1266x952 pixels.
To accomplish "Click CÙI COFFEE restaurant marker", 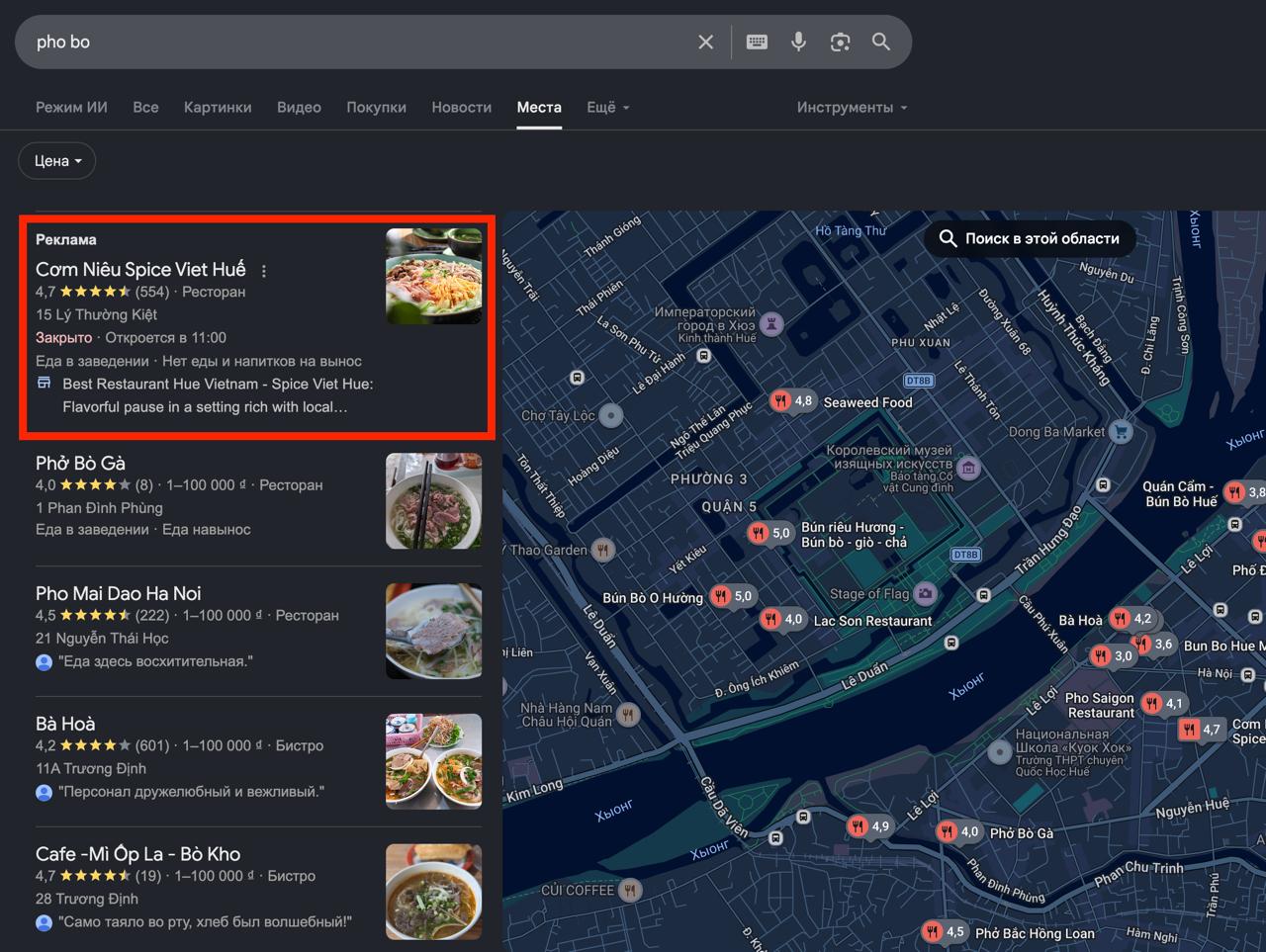I will click(x=629, y=890).
